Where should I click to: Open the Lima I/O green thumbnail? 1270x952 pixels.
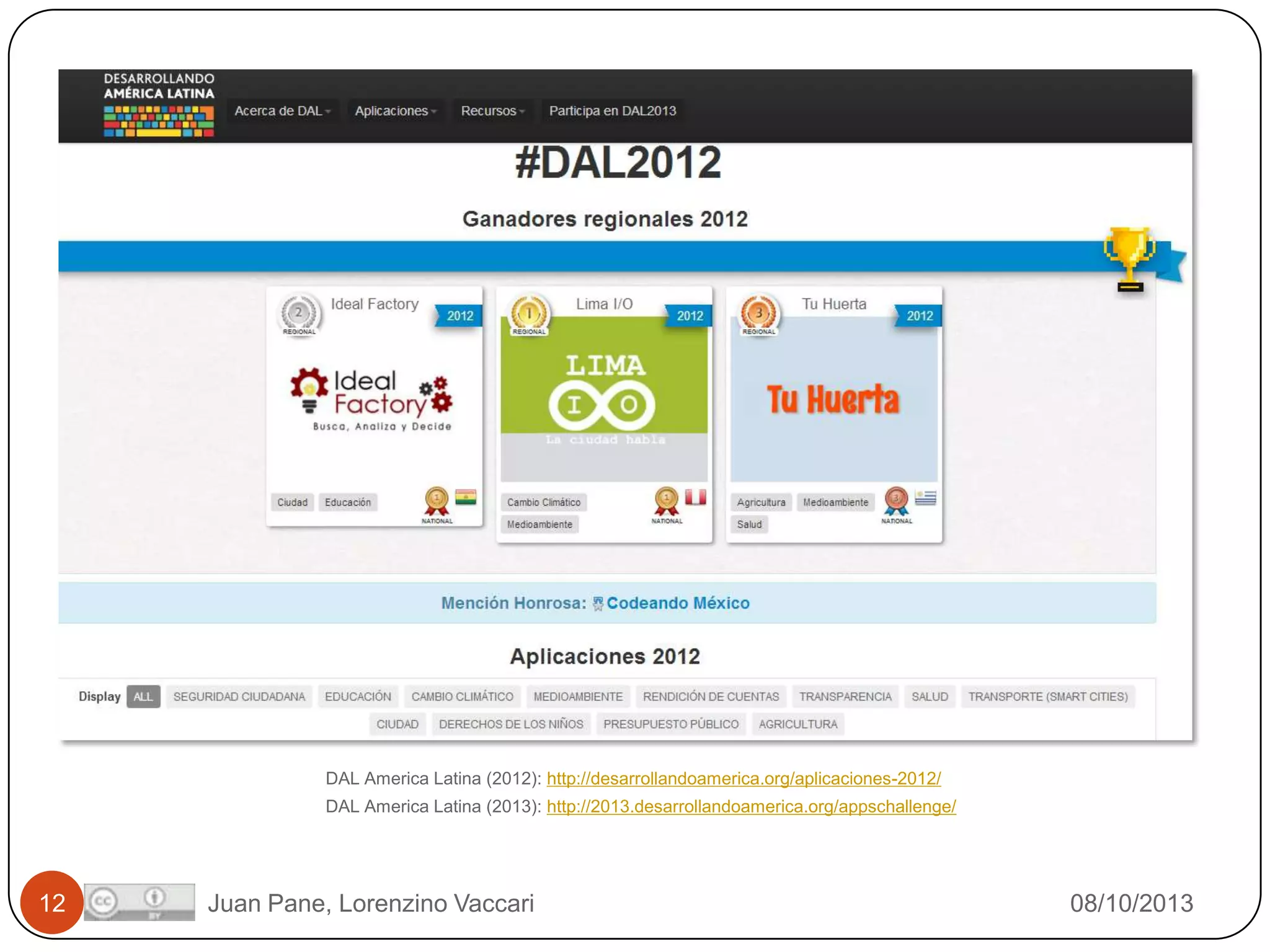(x=604, y=399)
